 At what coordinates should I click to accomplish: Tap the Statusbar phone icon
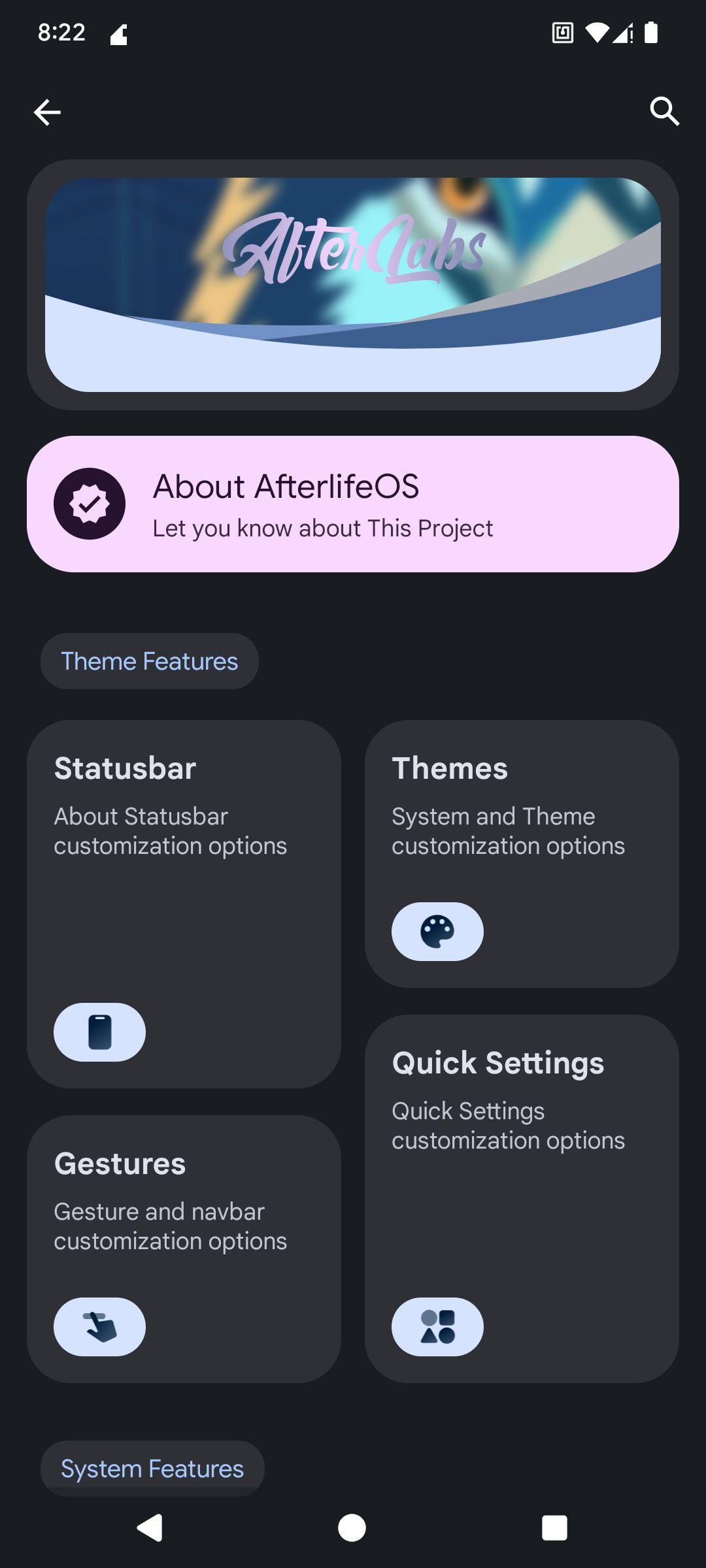pyautogui.click(x=99, y=1032)
